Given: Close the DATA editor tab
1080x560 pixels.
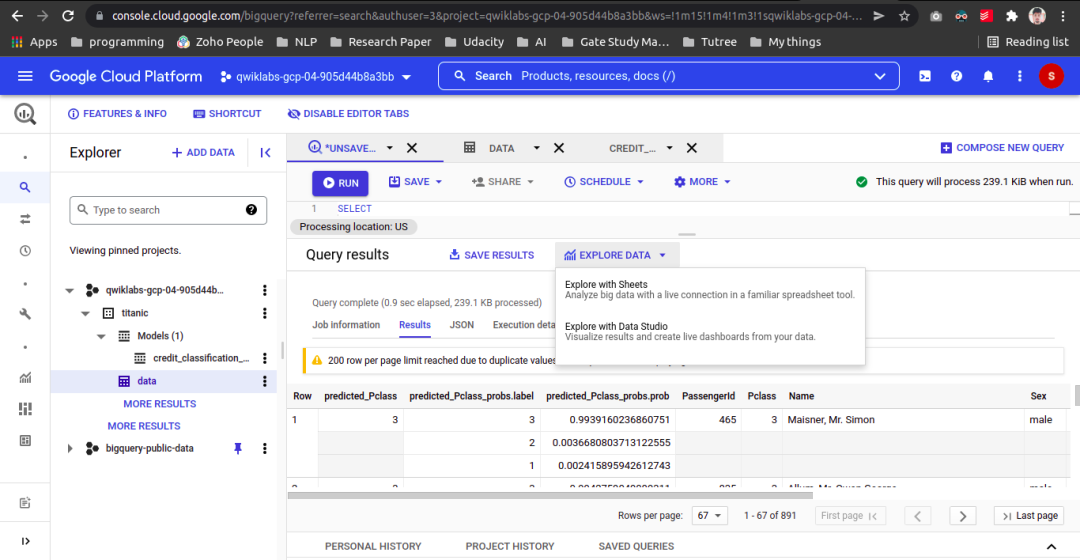Looking at the screenshot, I should pos(559,148).
